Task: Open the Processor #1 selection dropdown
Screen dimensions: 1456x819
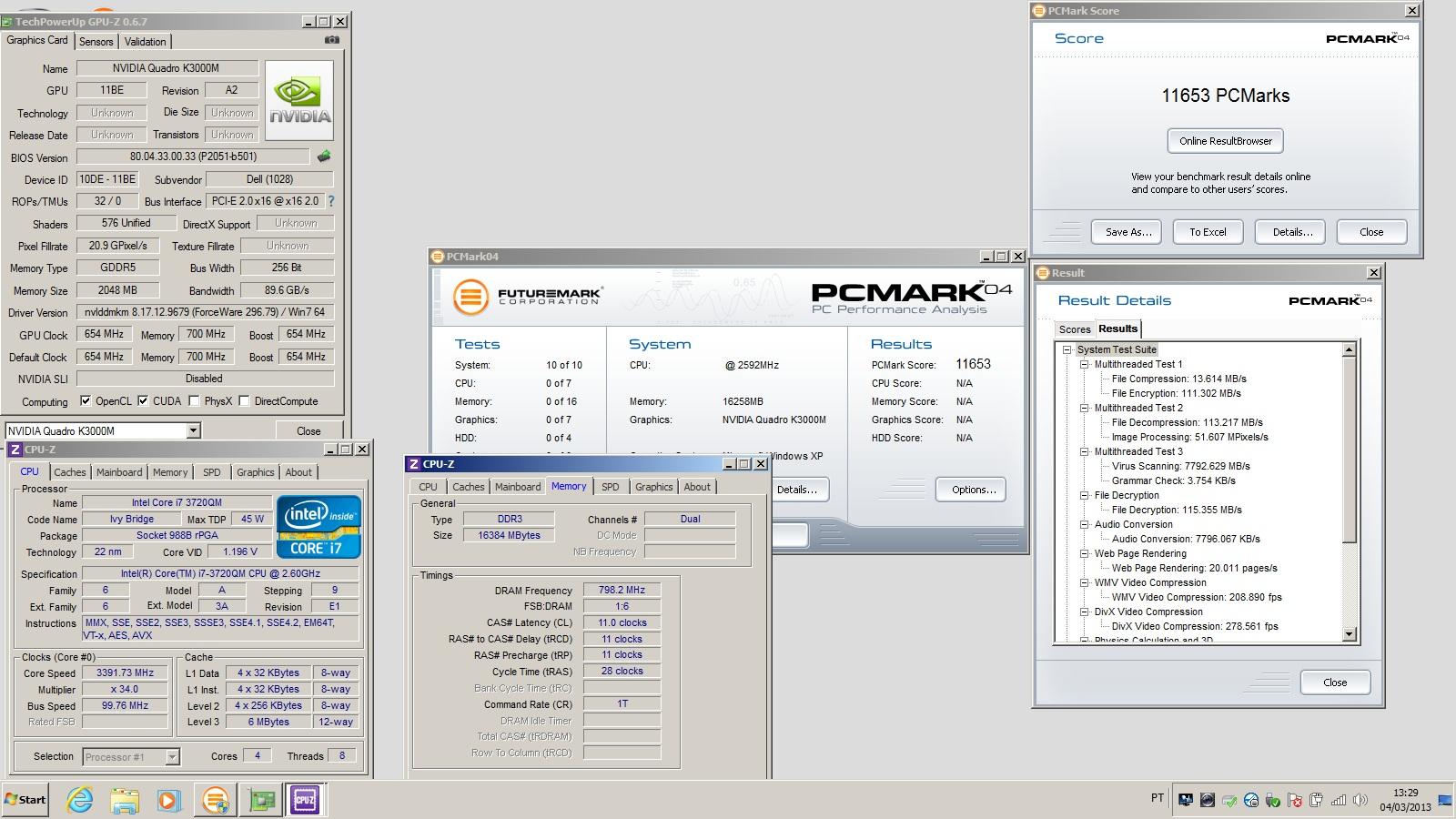Action: (x=173, y=756)
